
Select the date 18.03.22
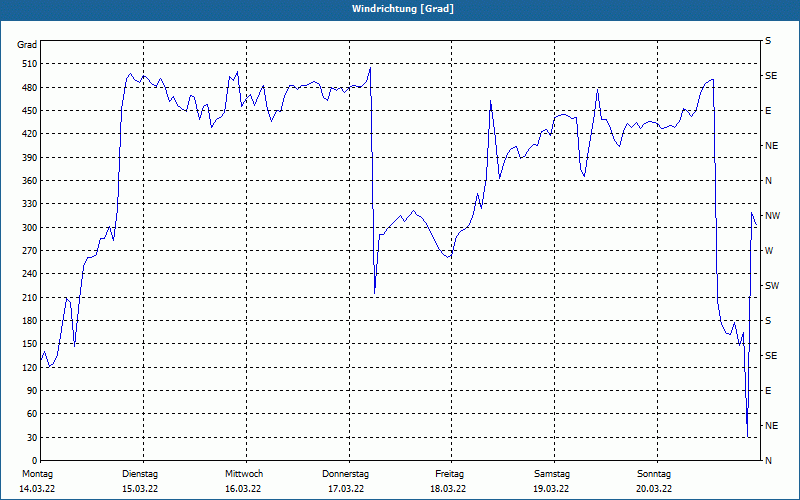coord(448,489)
